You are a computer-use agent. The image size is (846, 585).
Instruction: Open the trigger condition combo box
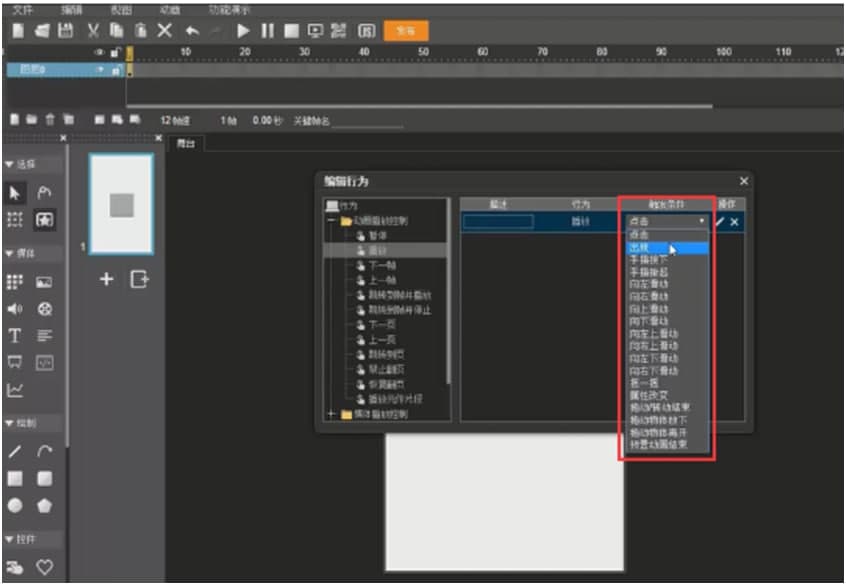666,221
